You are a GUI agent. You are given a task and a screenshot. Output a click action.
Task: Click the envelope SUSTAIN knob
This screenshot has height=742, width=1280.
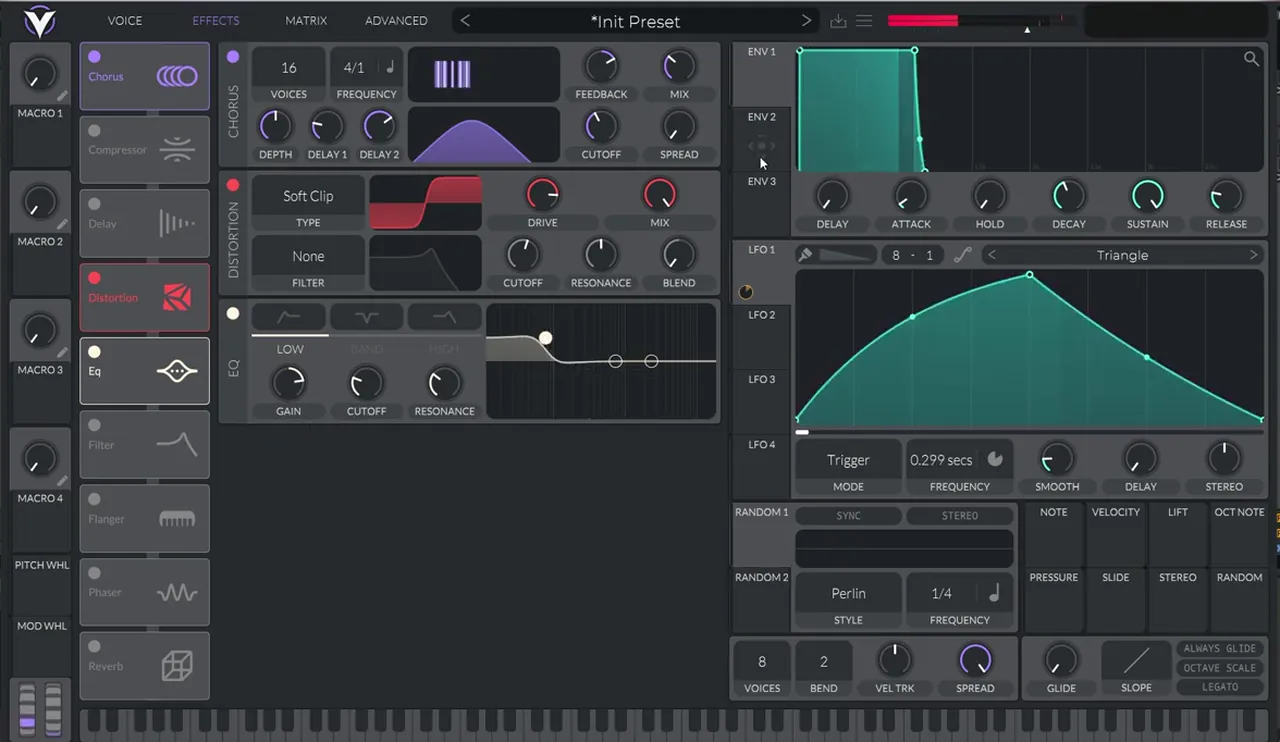tap(1147, 195)
